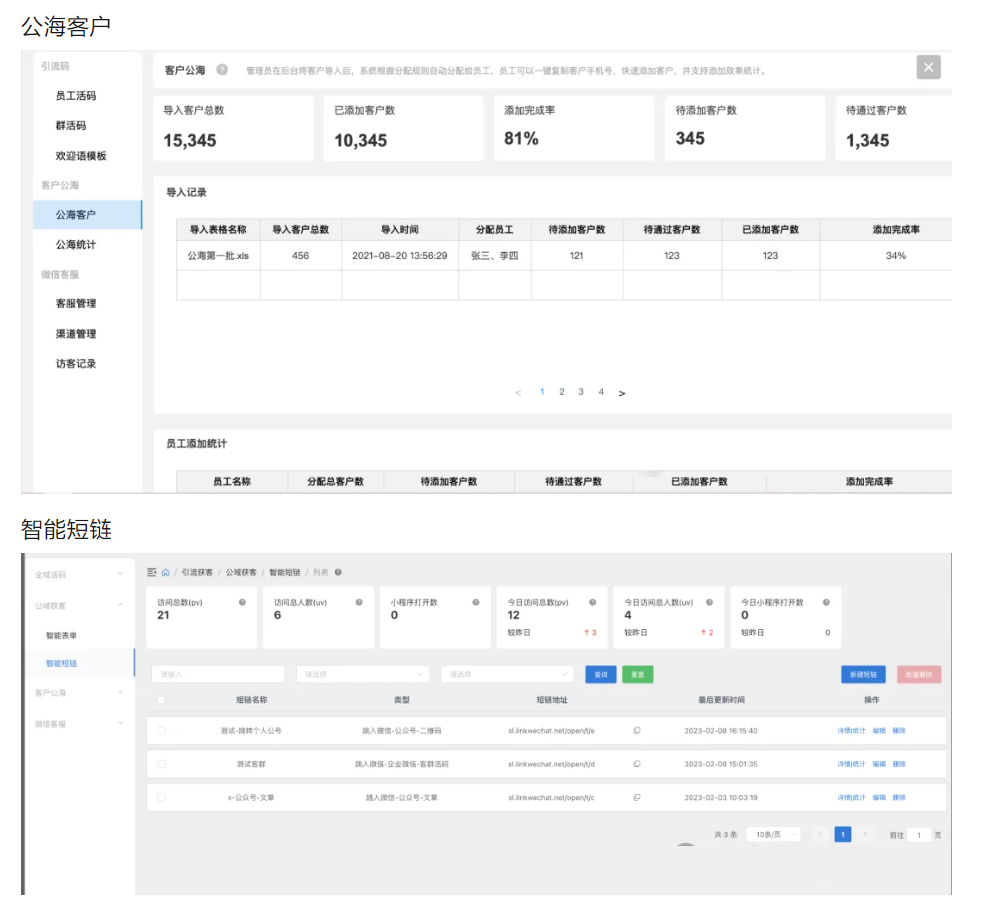Select 智能表单 in the sidebar menu
The width and height of the screenshot is (982, 912).
(x=61, y=635)
